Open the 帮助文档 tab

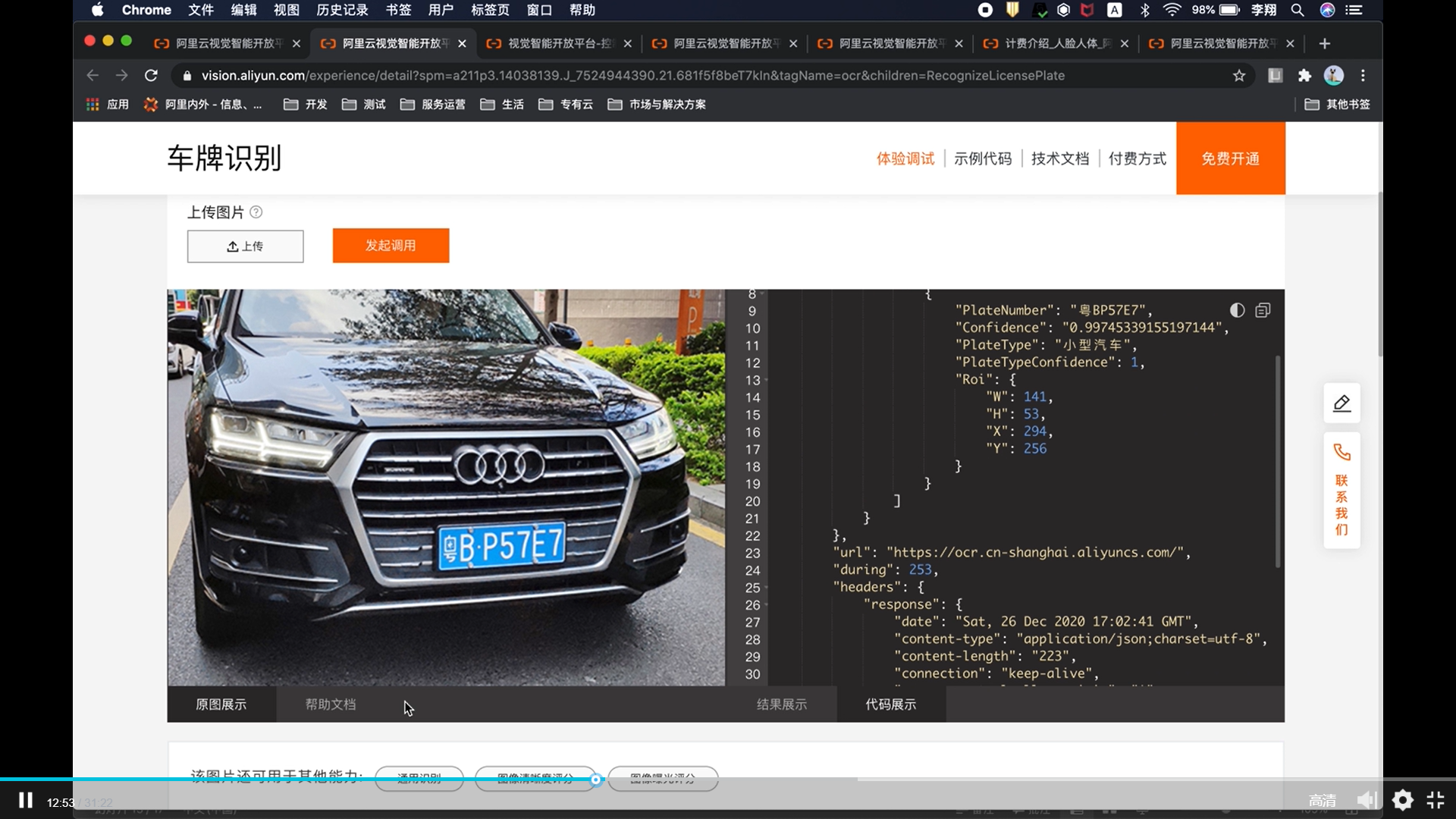coord(330,704)
